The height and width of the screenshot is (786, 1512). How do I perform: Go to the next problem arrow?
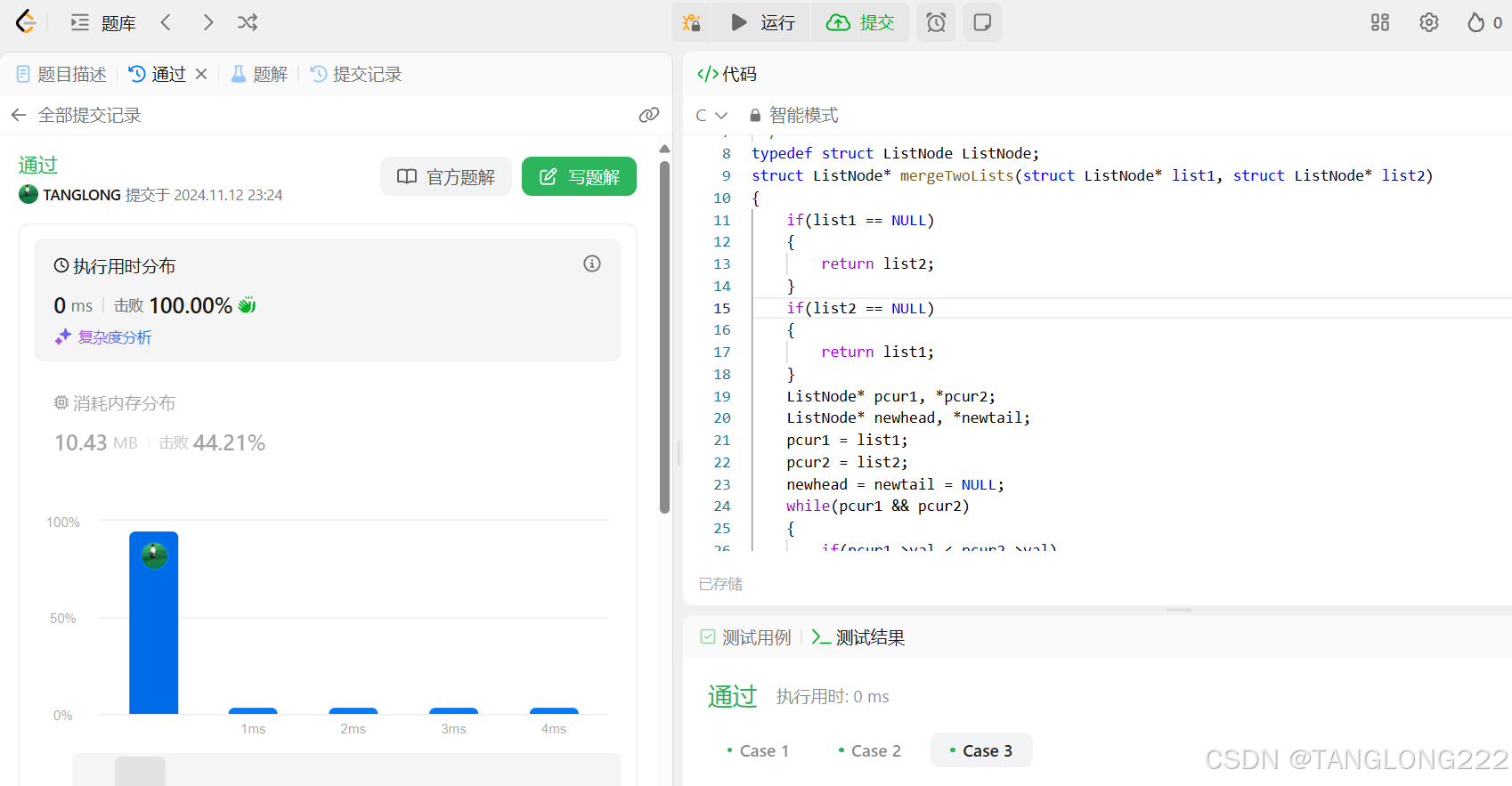[207, 22]
